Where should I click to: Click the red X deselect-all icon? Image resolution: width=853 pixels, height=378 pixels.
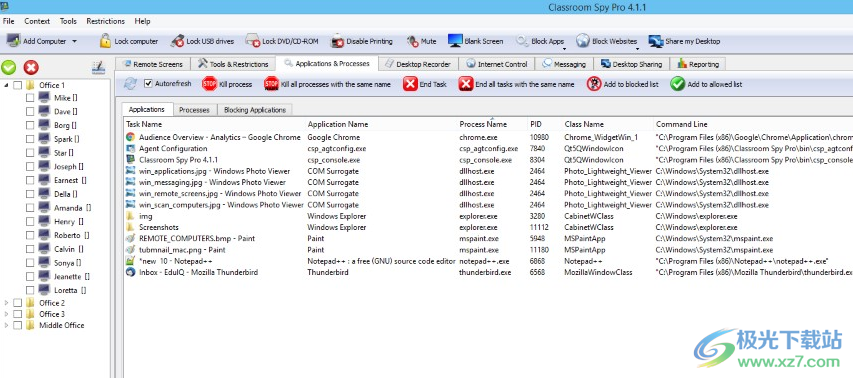tap(32, 67)
